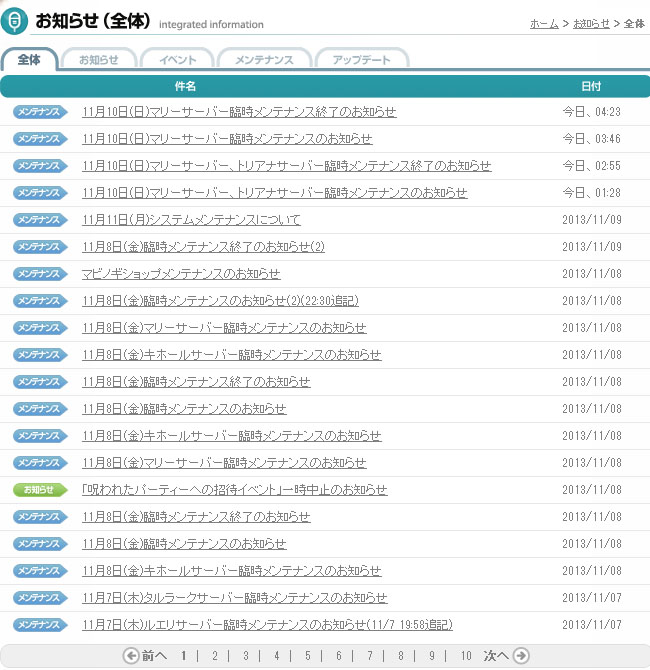650x670 pixels.
Task: Open マビノギショップメンテナンスのお知らせ link
Action: coord(181,274)
